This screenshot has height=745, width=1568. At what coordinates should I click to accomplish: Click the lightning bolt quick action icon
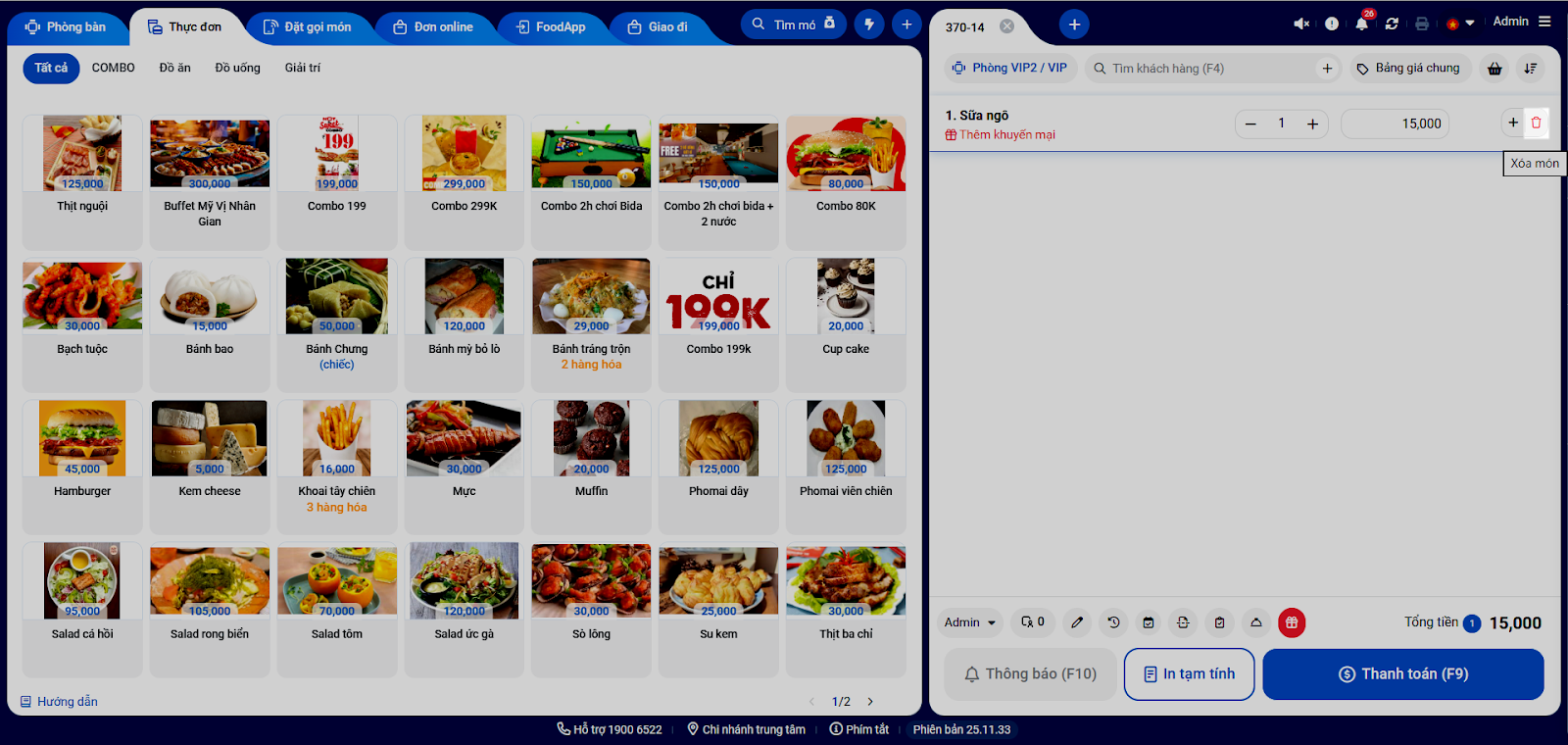[869, 25]
